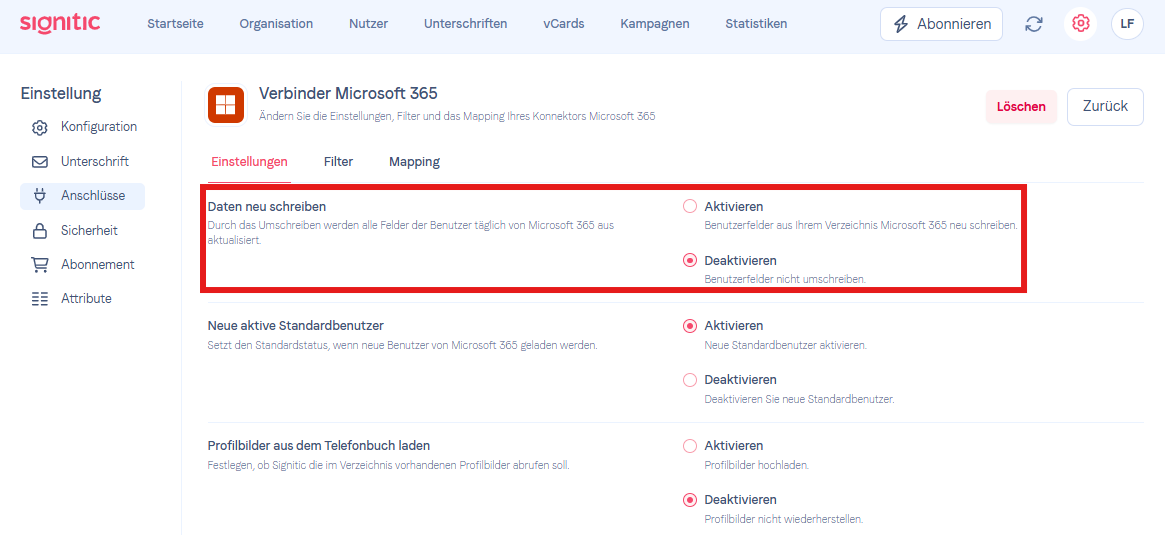Click the Microsoft 365 connector logo
1165x535 pixels.
tap(225, 105)
